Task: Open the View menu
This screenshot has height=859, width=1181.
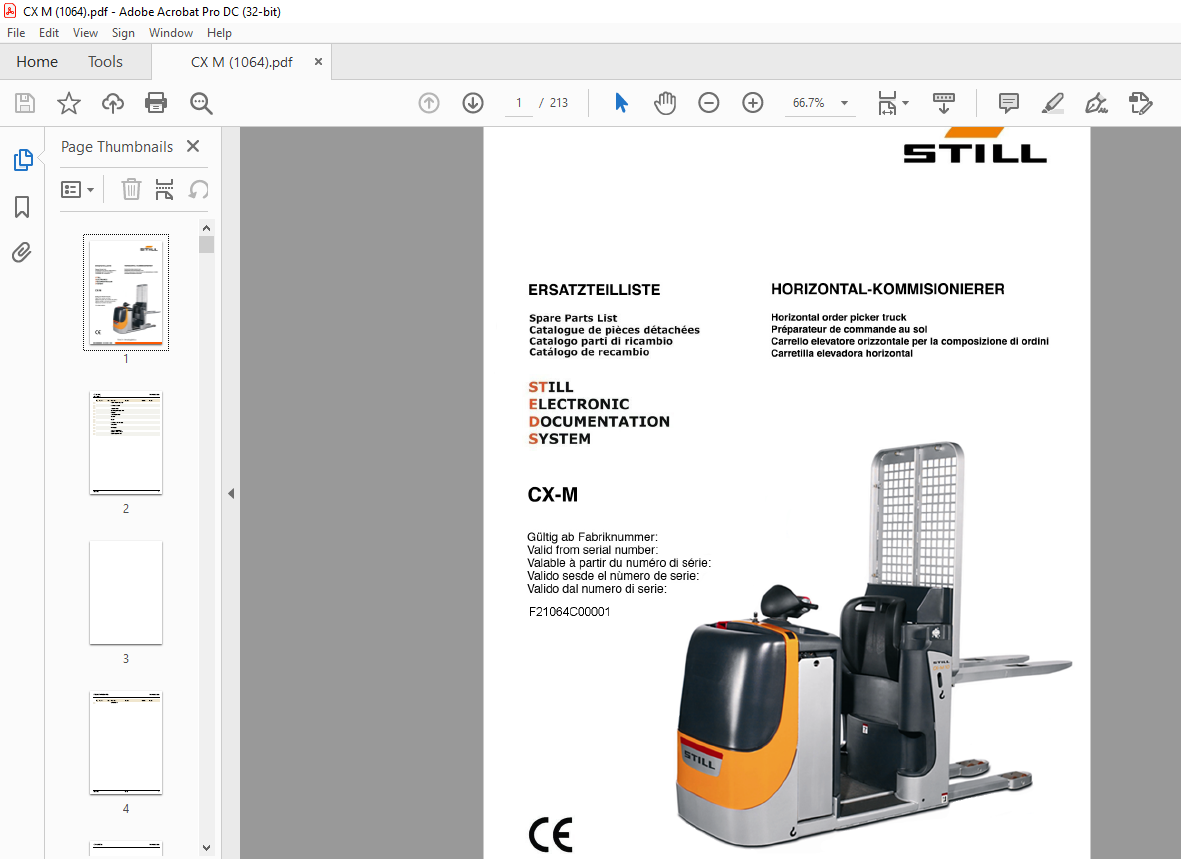Action: click(85, 32)
